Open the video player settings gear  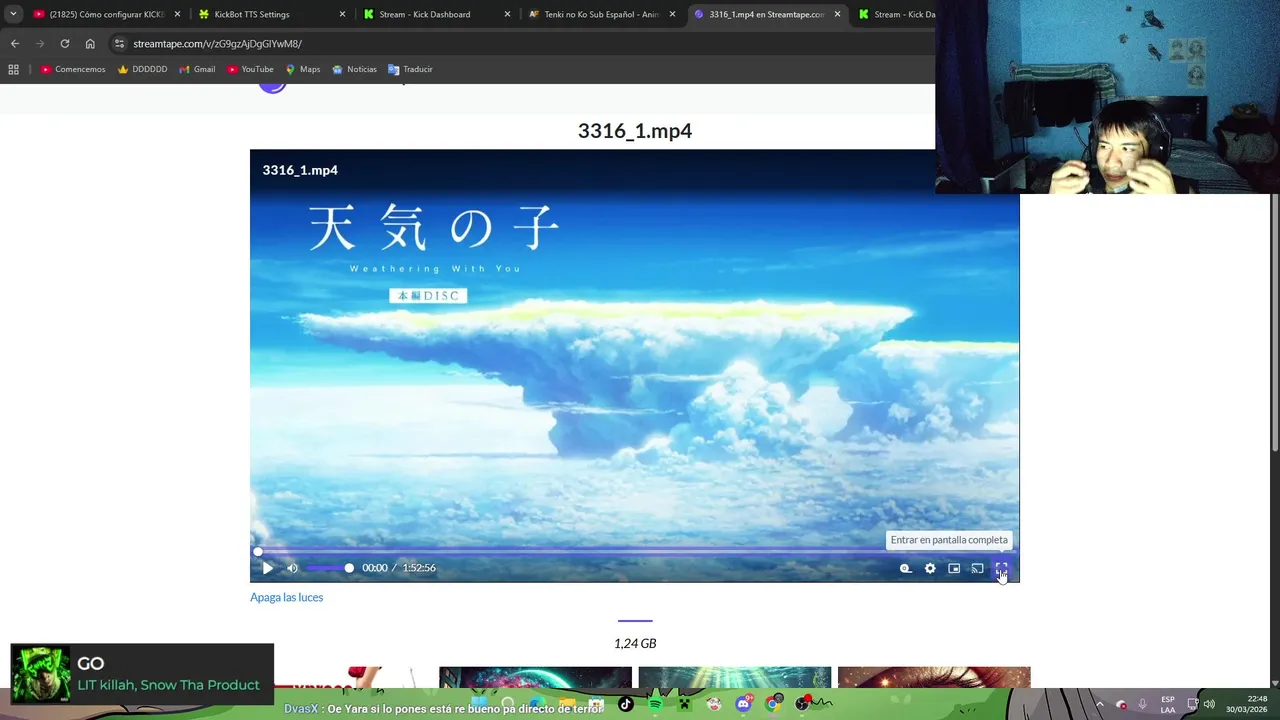tap(930, 568)
